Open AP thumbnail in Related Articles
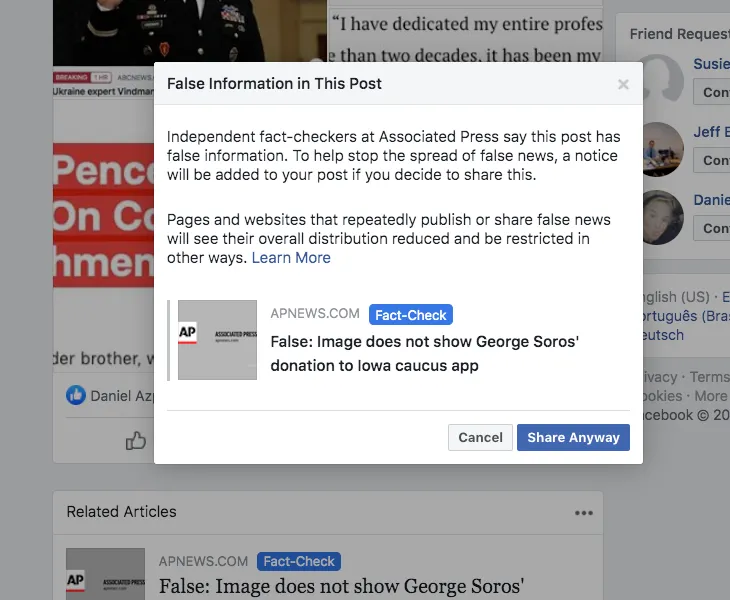This screenshot has width=730, height=600. (105, 574)
